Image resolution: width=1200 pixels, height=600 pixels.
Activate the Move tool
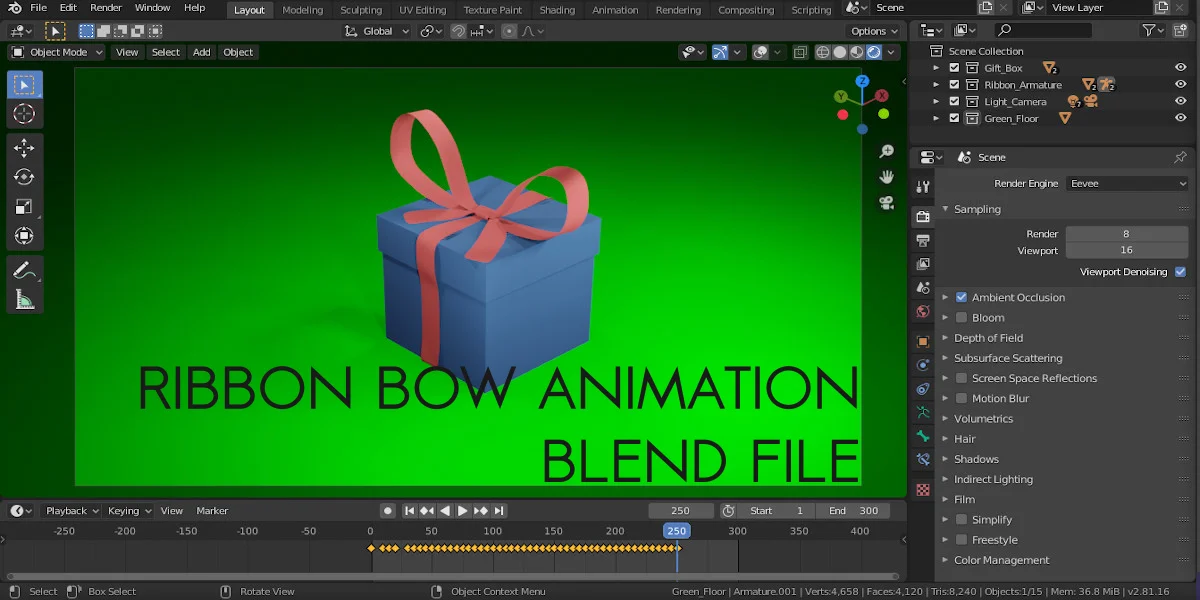24,148
